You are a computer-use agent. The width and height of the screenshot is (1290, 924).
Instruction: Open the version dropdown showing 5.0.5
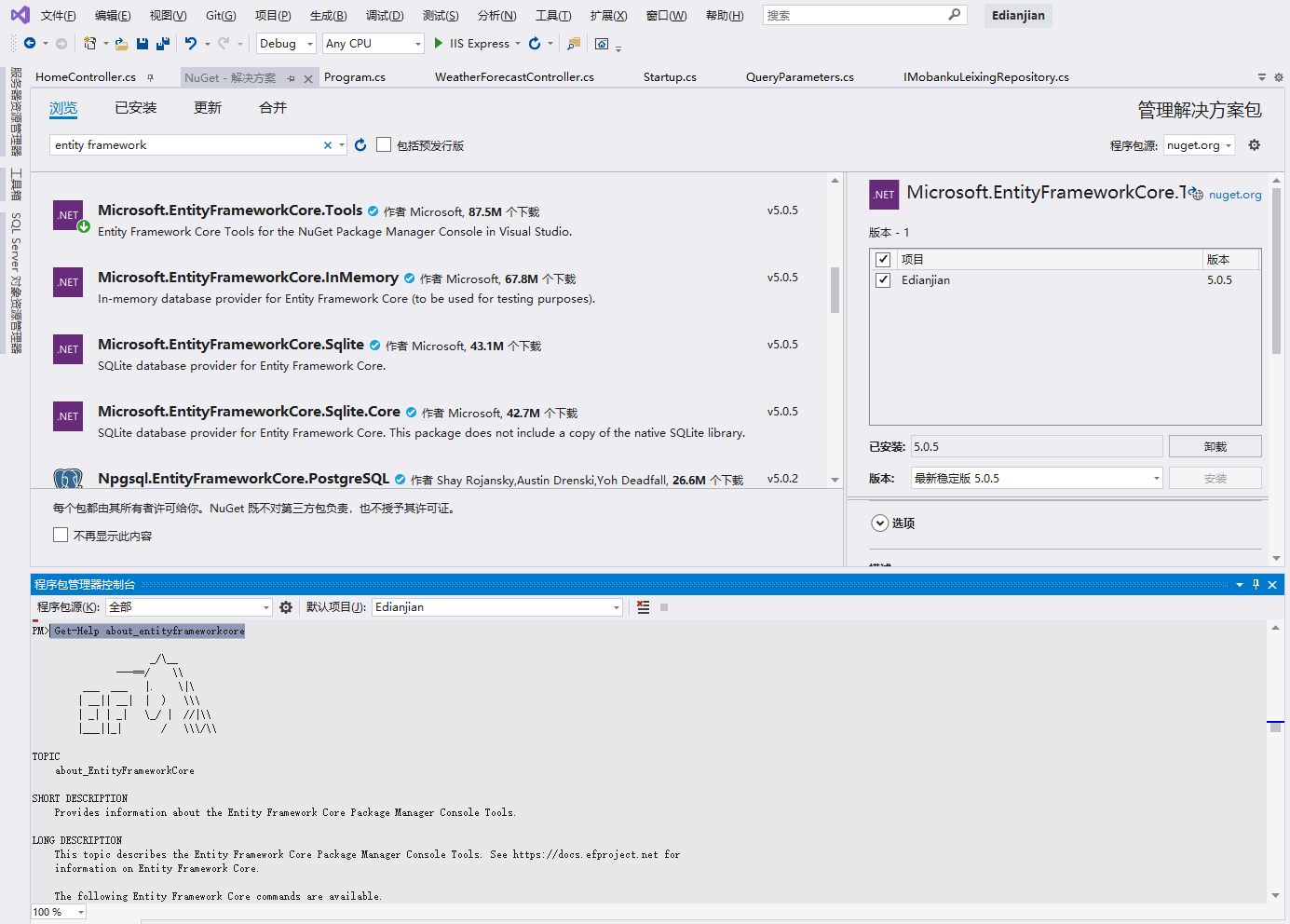pos(1037,478)
